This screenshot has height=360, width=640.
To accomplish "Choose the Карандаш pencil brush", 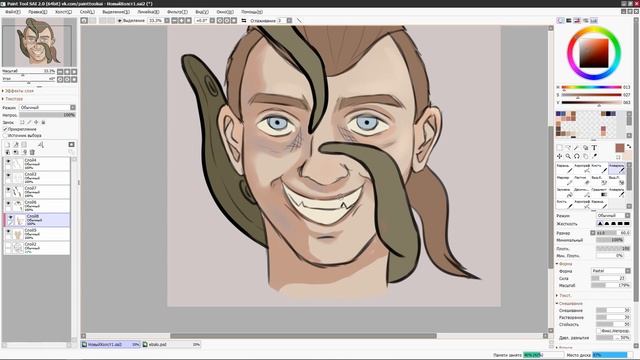I will coord(564,168).
